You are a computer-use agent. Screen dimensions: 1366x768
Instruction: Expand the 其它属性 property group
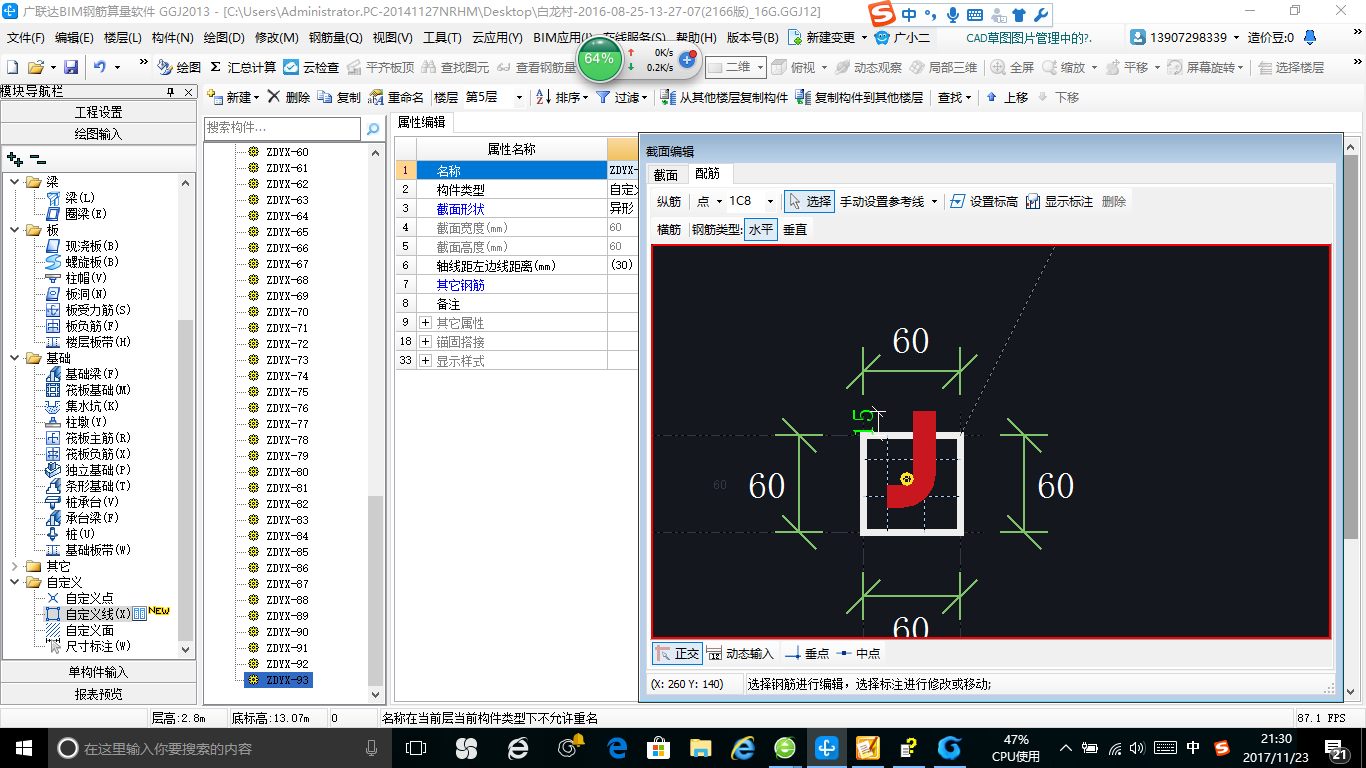[425, 323]
